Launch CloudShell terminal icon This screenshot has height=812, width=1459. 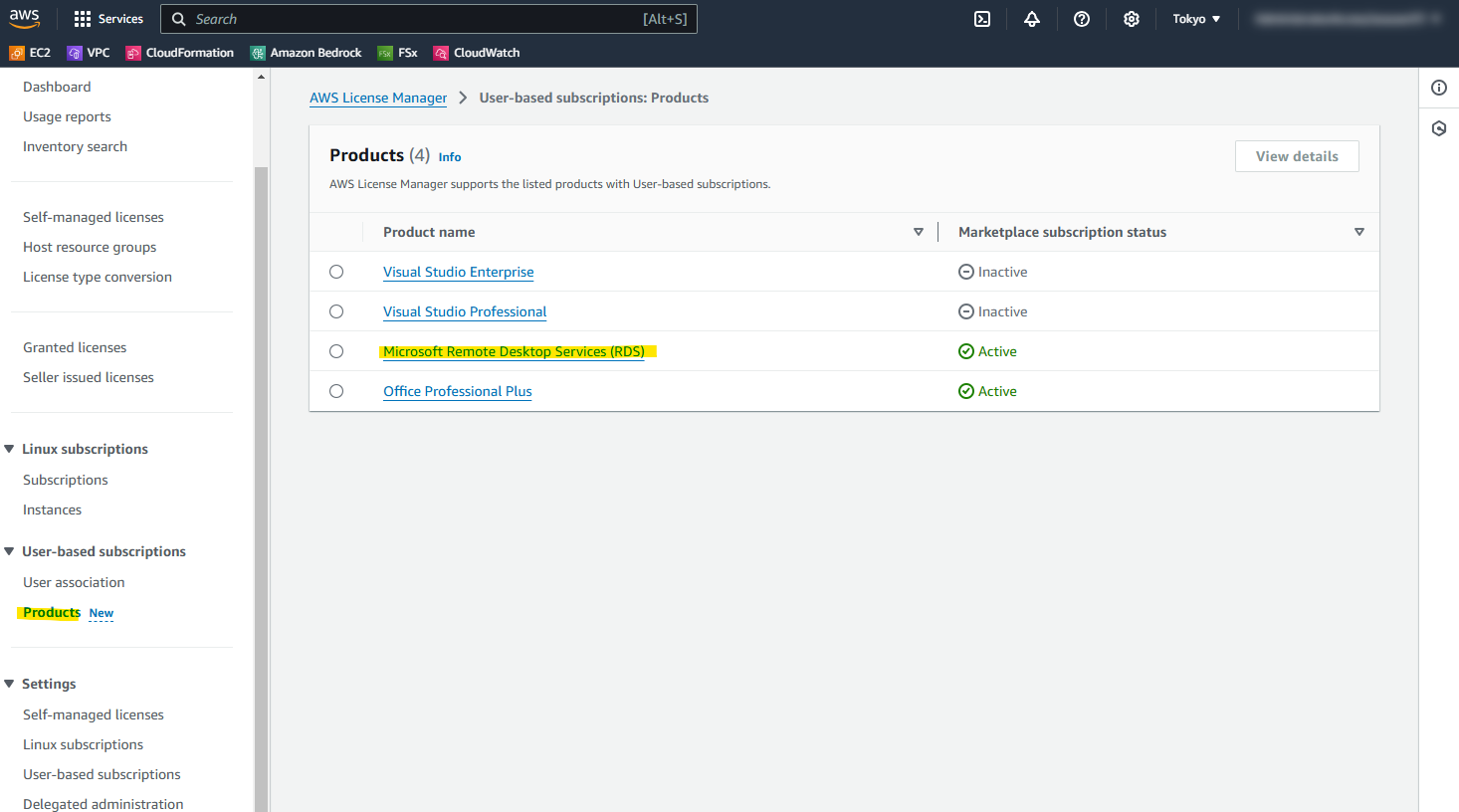coord(982,19)
